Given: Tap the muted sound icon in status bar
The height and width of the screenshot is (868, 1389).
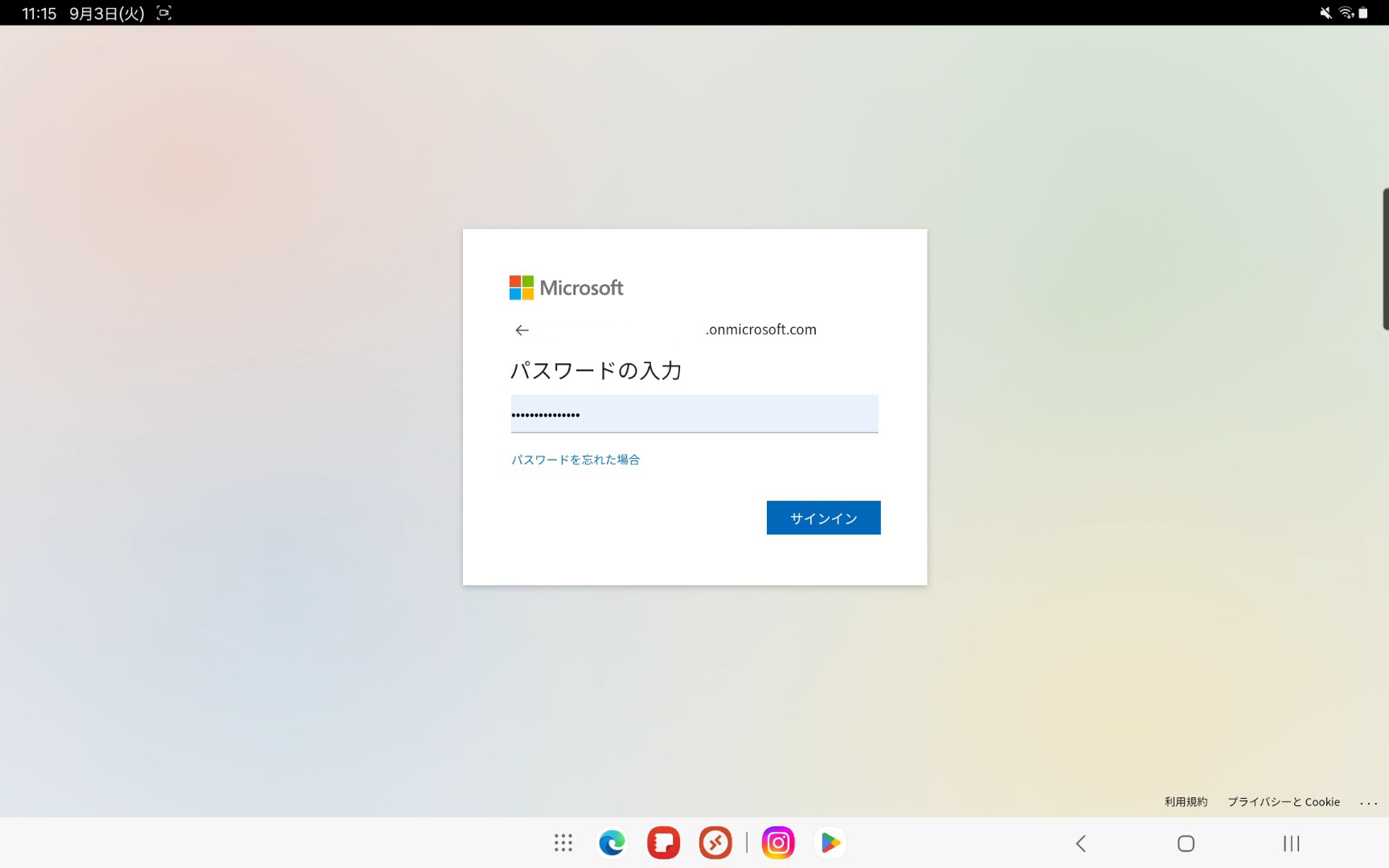Looking at the screenshot, I should 1325,13.
